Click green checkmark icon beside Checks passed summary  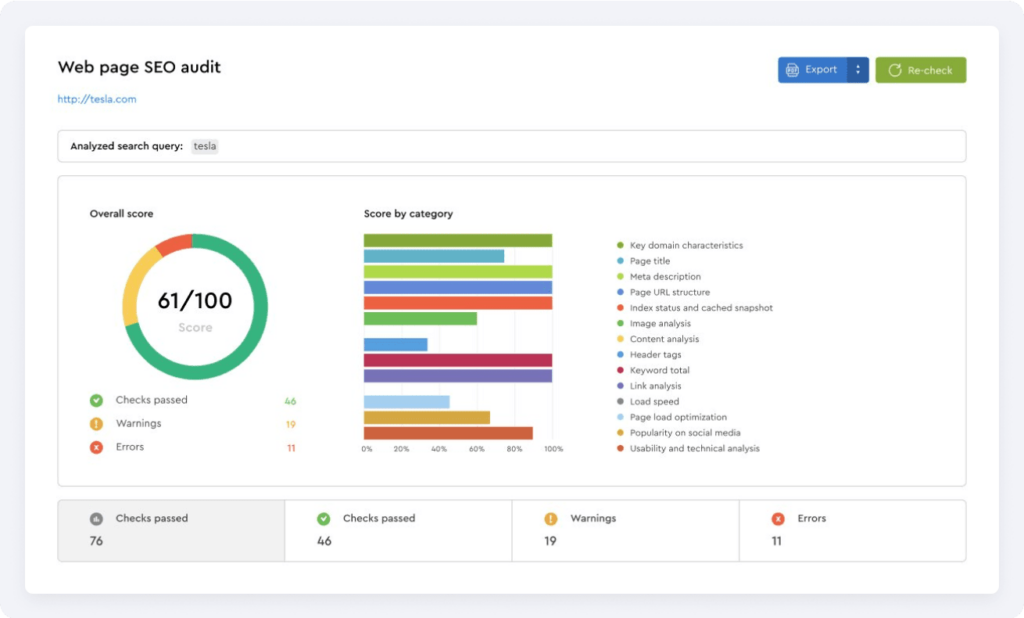coord(97,401)
